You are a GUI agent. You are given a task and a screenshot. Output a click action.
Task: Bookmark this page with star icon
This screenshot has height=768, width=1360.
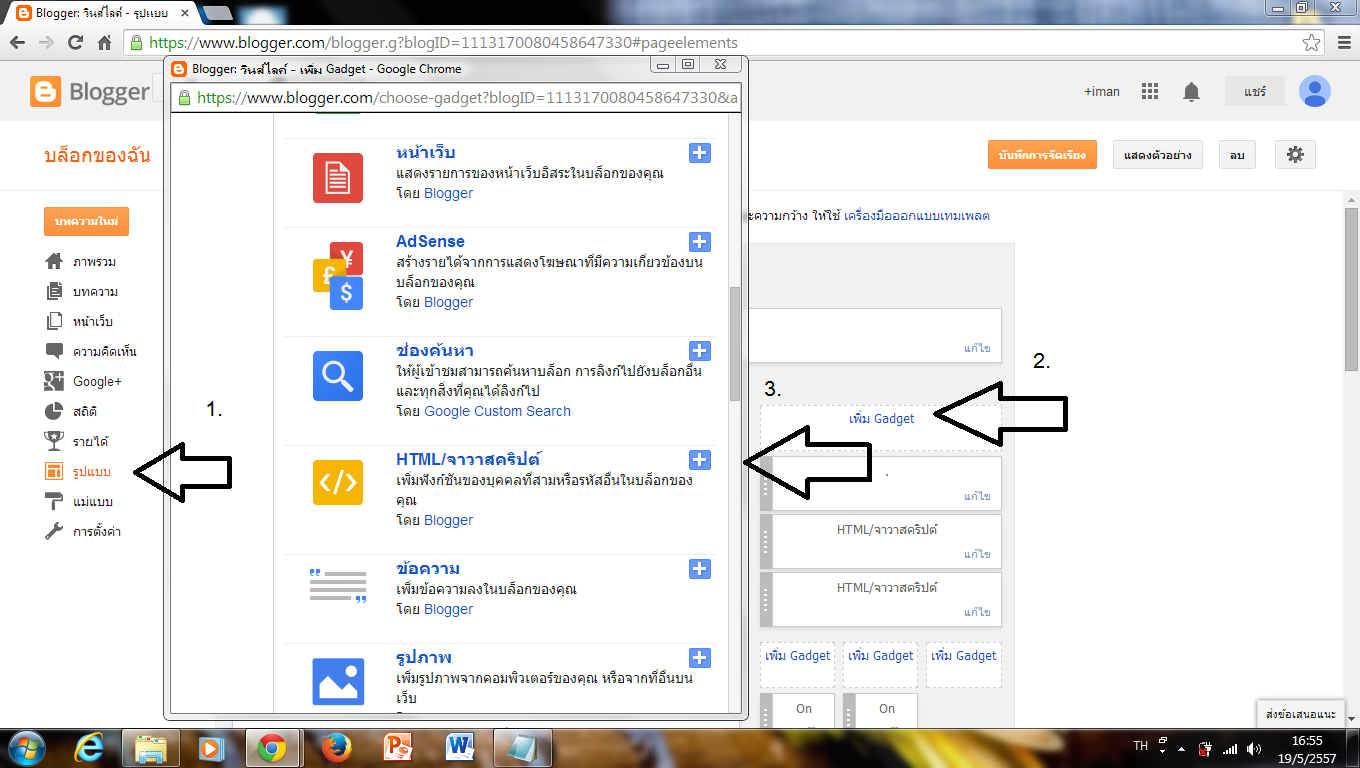click(x=1311, y=43)
